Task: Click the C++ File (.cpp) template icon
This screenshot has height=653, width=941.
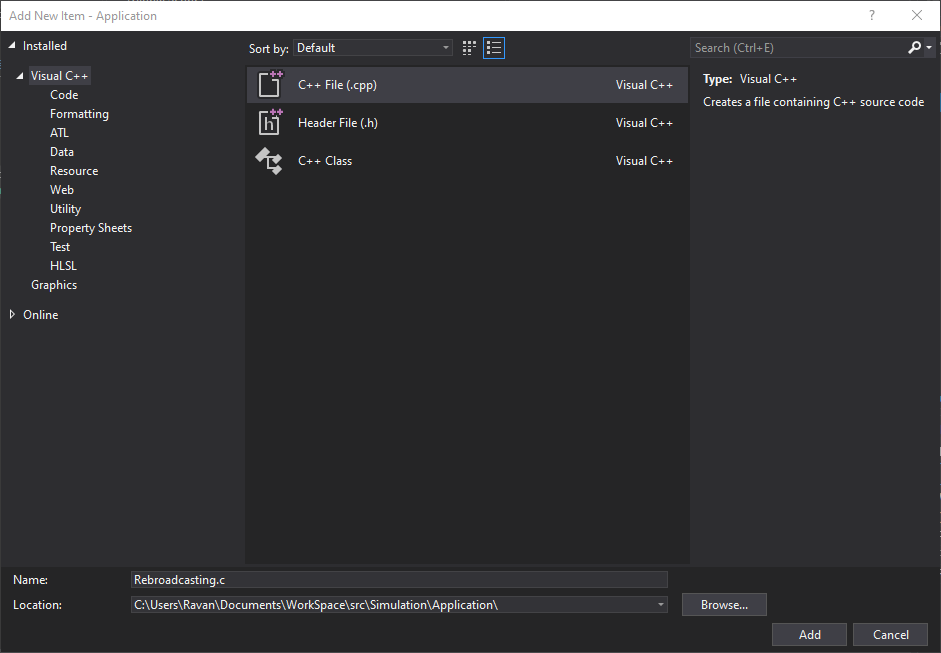Action: click(x=269, y=85)
